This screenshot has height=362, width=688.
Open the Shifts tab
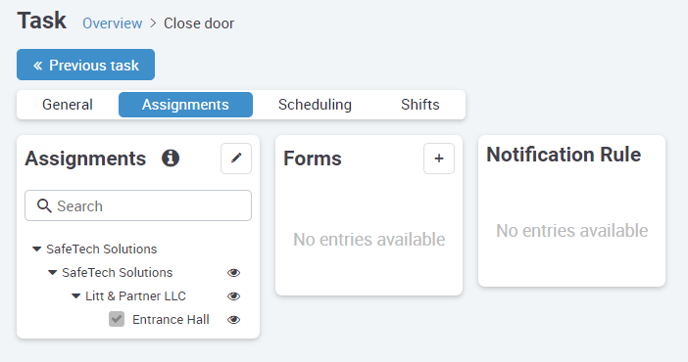(420, 104)
